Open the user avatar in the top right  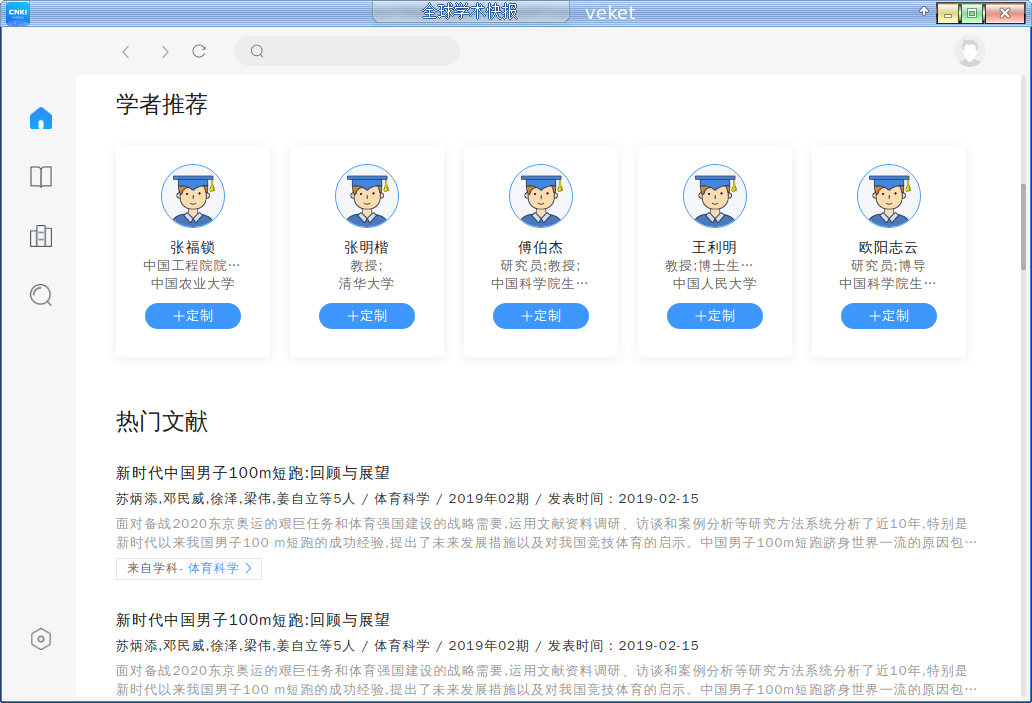[968, 51]
